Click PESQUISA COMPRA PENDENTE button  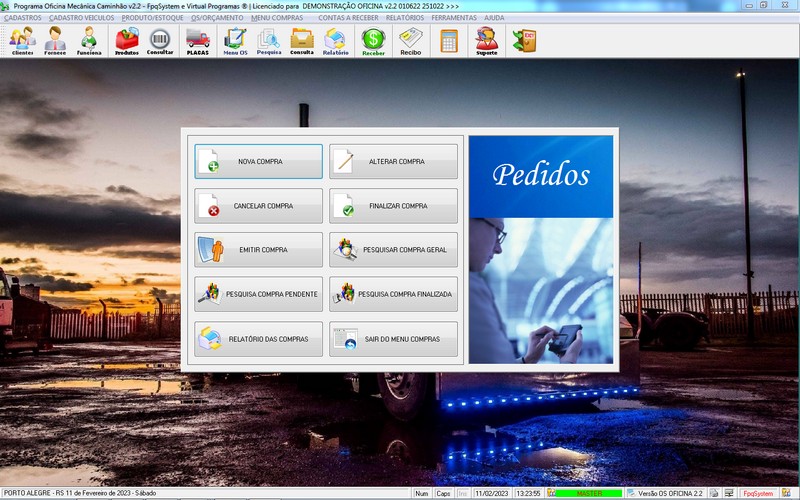(x=258, y=294)
